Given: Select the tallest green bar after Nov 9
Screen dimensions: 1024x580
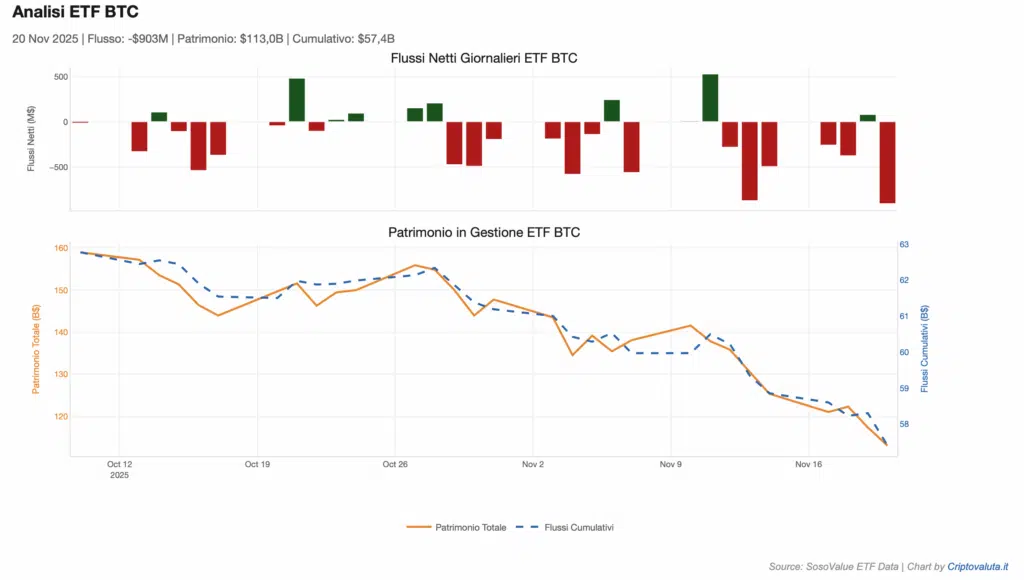Looking at the screenshot, I should [710, 98].
